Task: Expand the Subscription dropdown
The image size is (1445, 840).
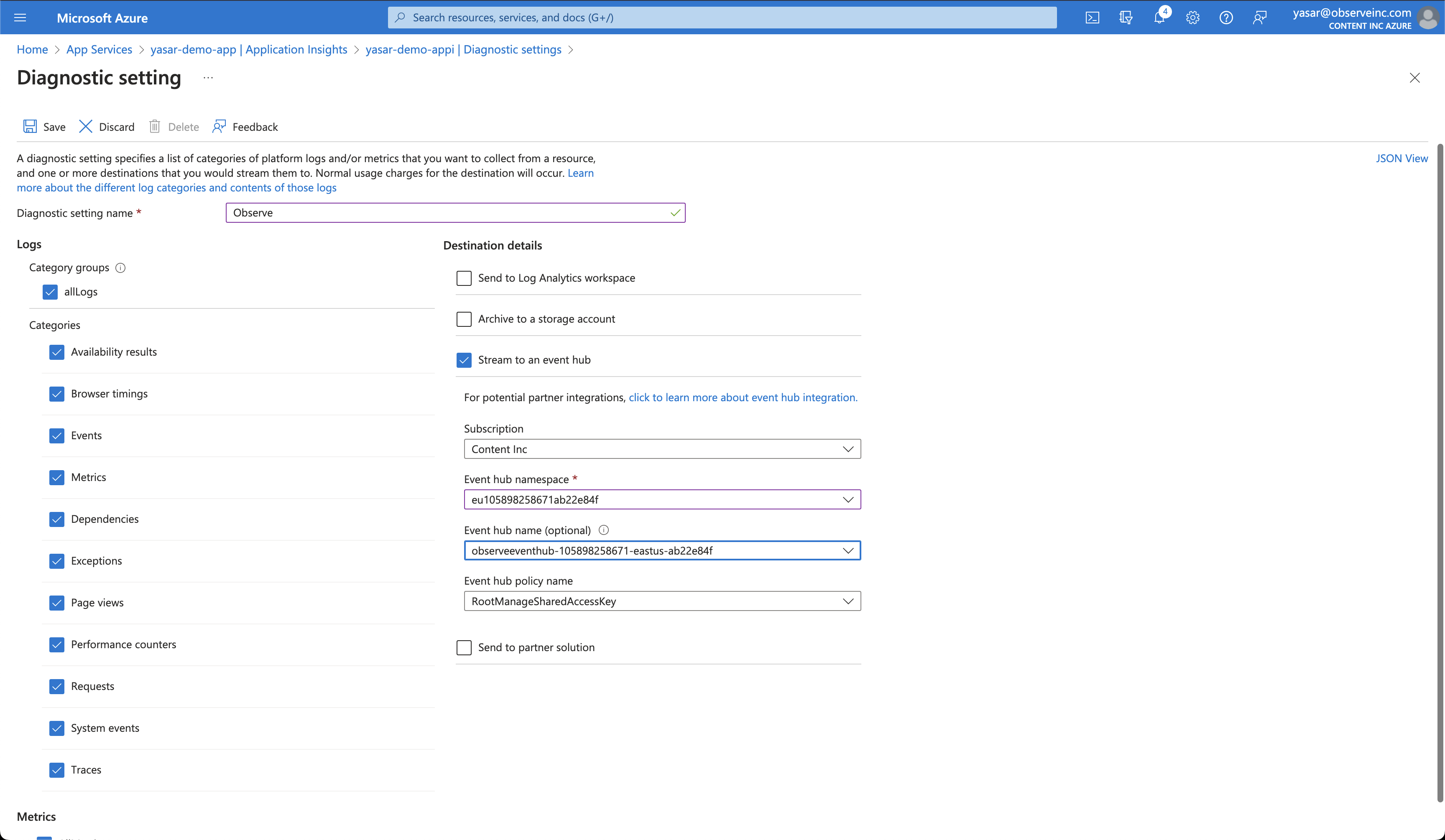Action: coord(662,449)
